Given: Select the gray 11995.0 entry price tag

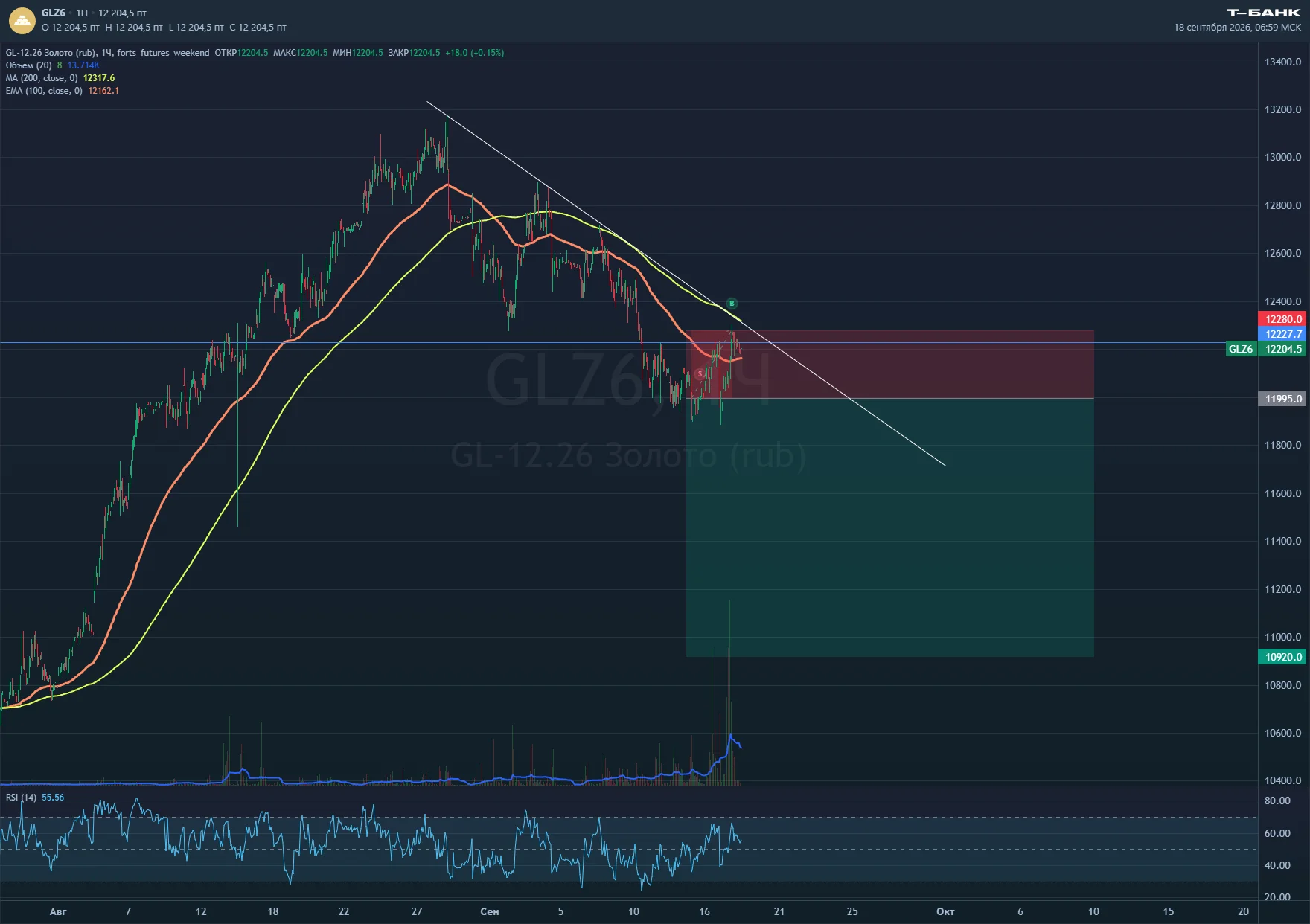Looking at the screenshot, I should pos(1283,399).
